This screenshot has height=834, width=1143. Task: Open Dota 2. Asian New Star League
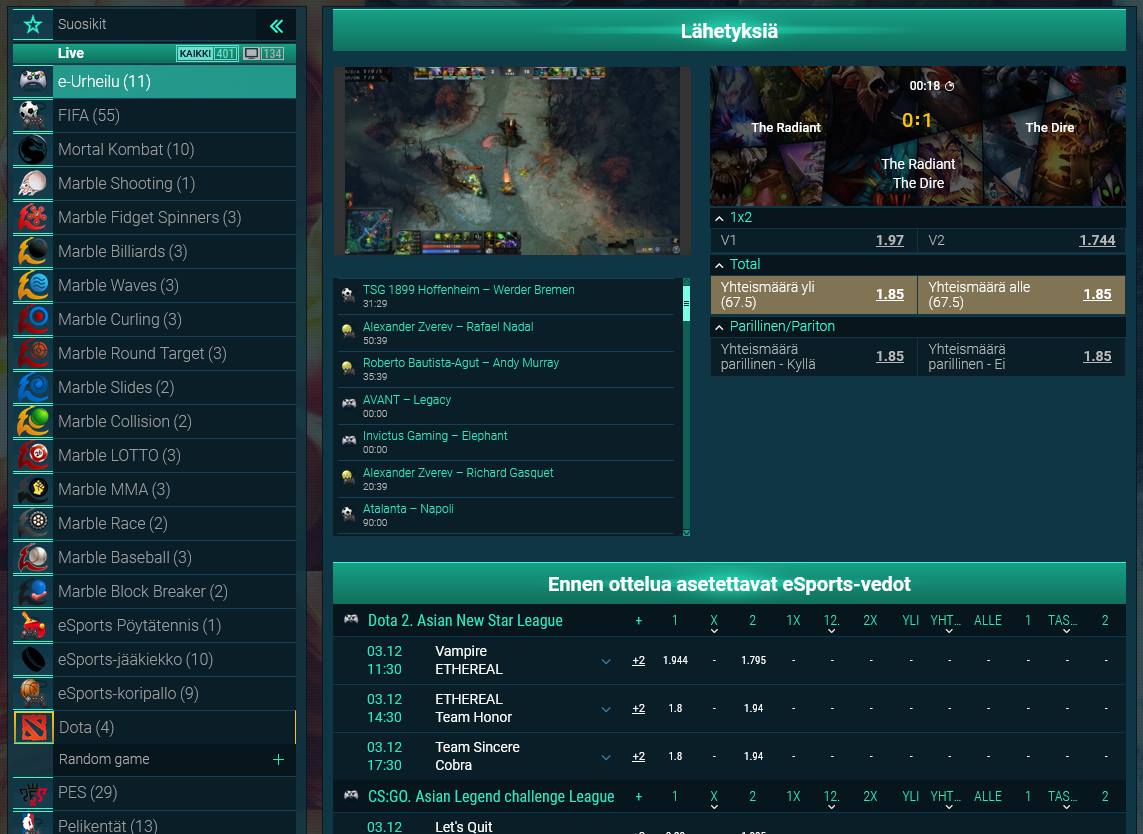tap(465, 621)
